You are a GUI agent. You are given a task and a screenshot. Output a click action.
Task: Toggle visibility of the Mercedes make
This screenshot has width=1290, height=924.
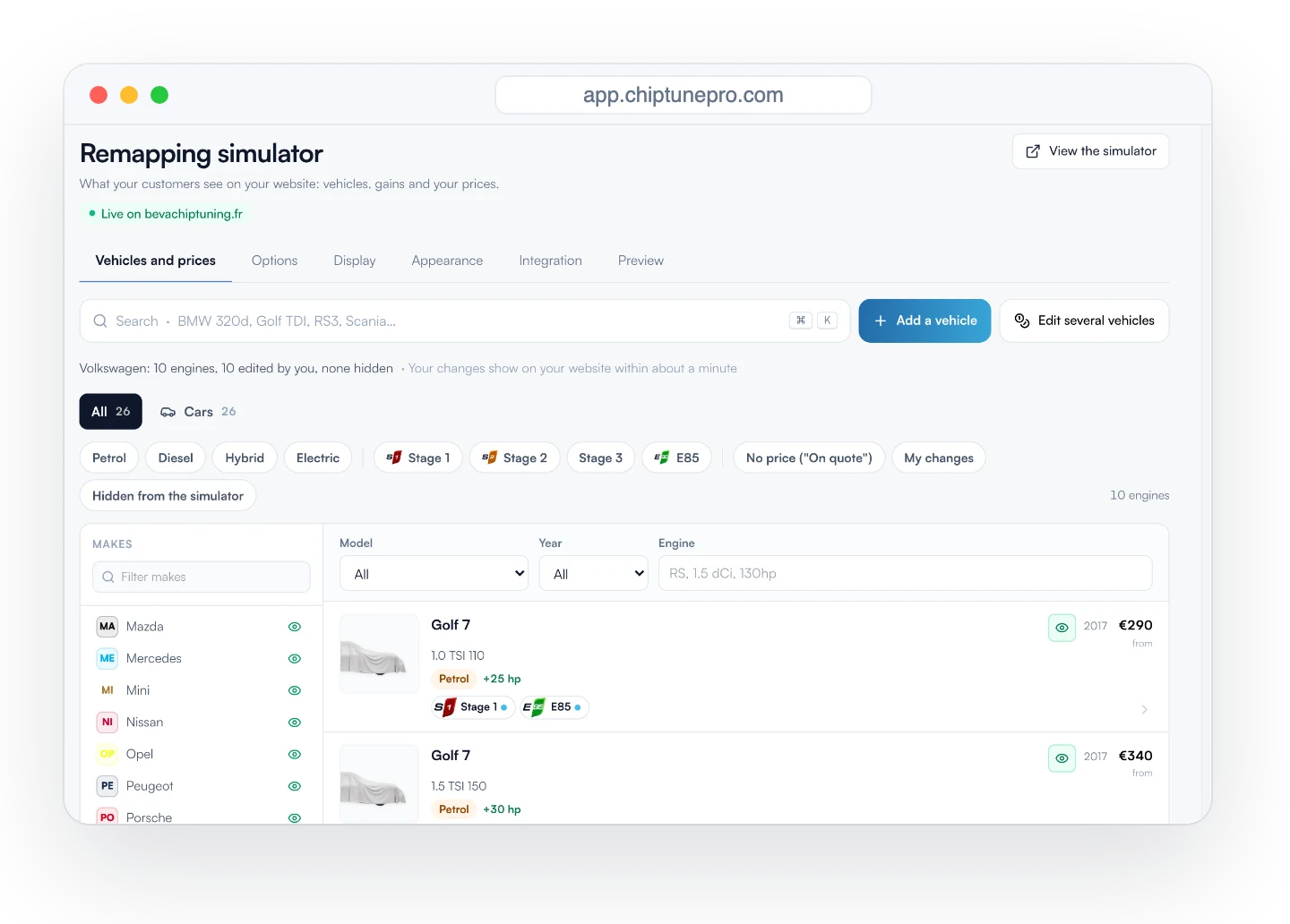(x=295, y=658)
